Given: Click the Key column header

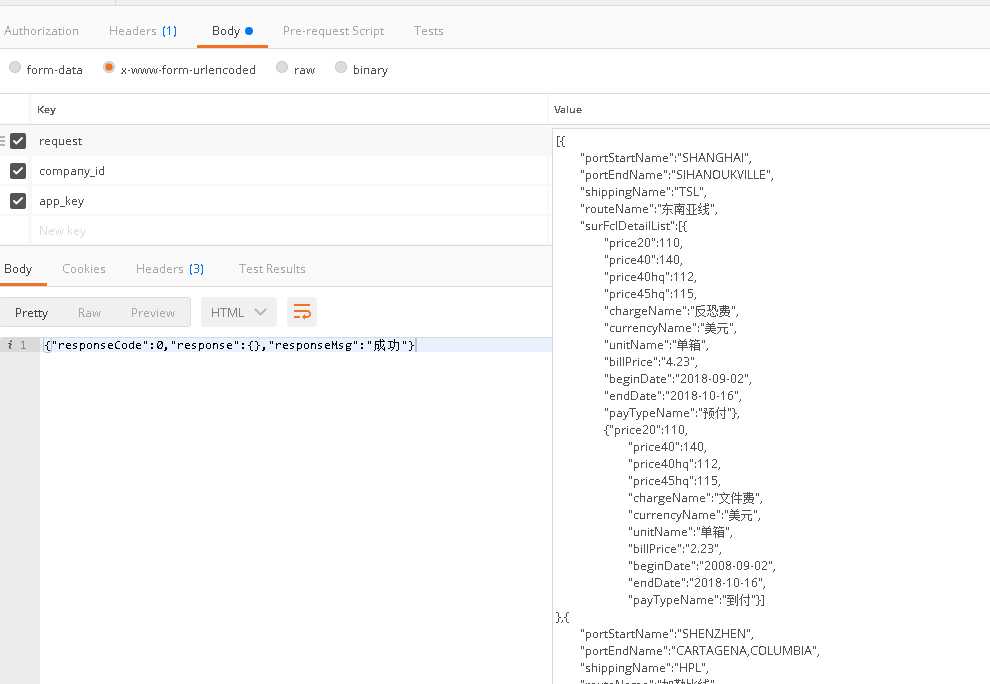Looking at the screenshot, I should (47, 109).
